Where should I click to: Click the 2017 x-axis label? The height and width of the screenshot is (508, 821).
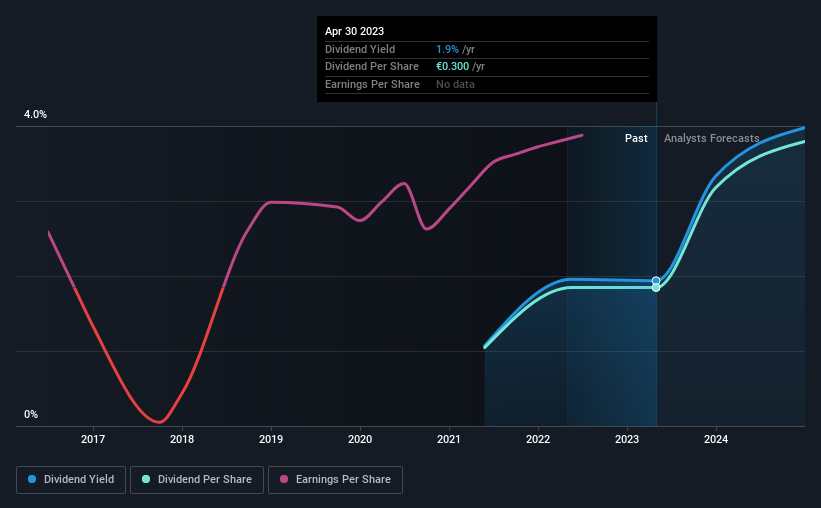click(x=93, y=439)
